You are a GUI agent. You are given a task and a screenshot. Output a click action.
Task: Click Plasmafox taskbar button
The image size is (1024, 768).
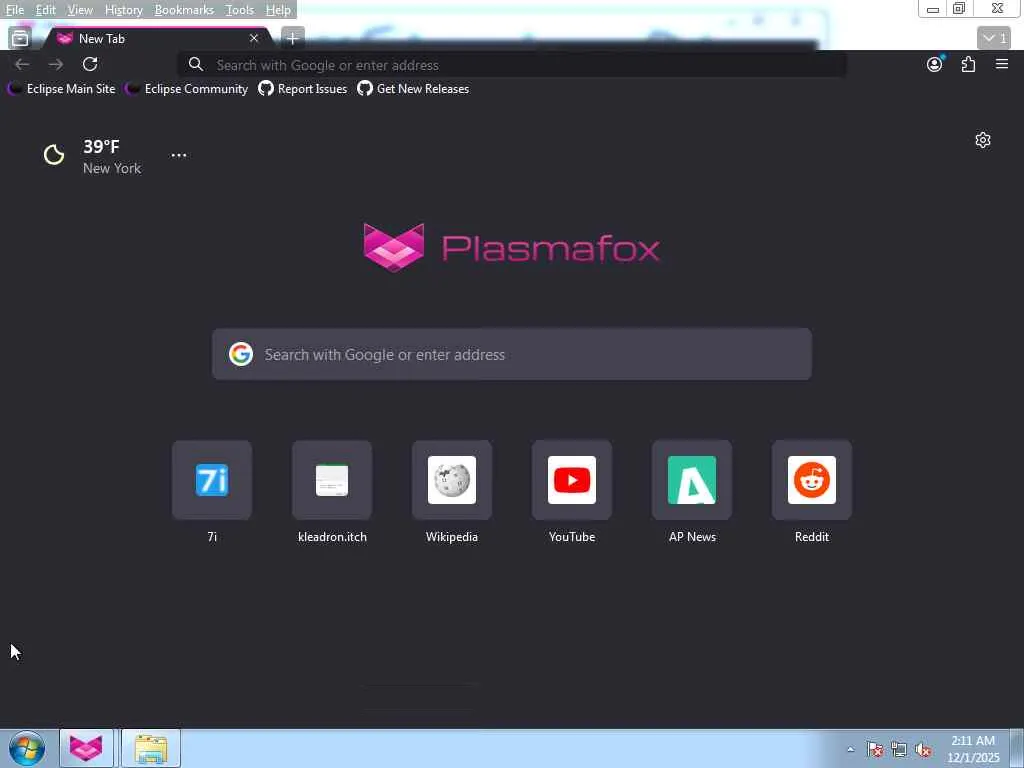(86, 748)
